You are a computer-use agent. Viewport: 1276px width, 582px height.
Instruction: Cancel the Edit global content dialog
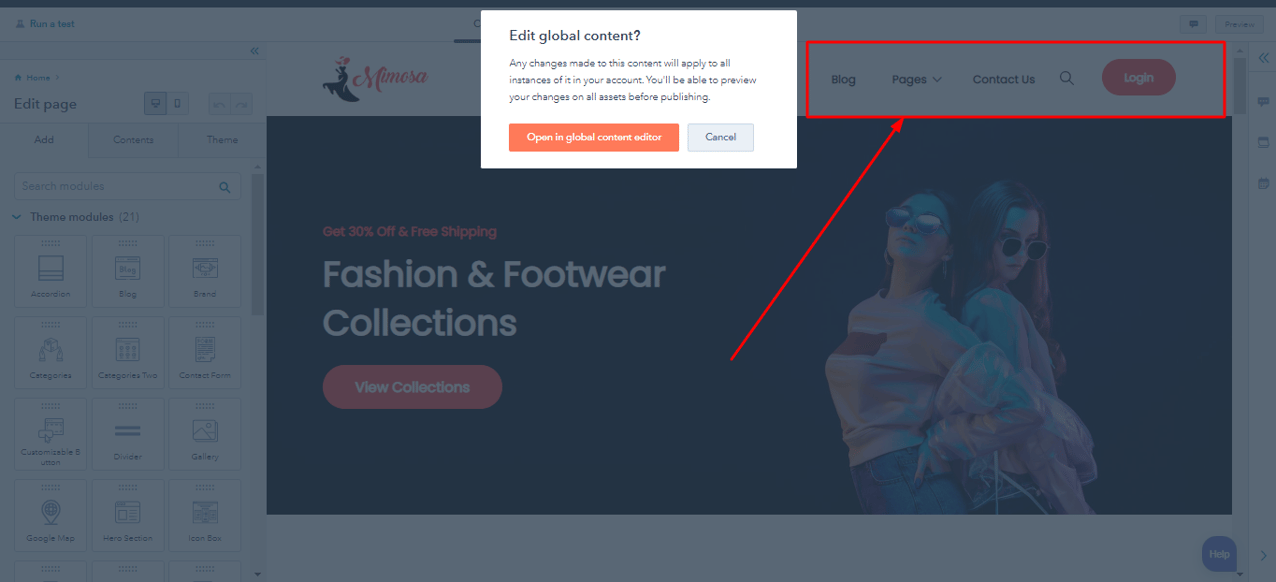click(x=720, y=137)
